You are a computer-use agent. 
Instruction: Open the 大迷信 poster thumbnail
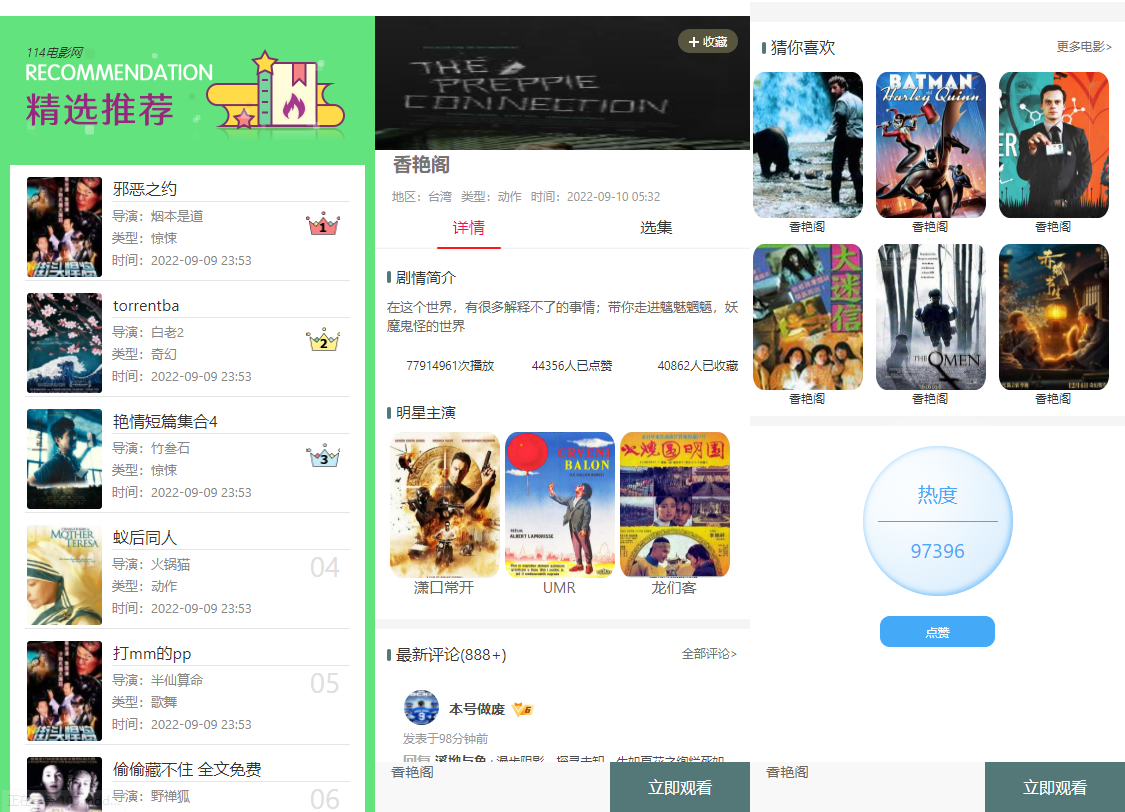pos(808,317)
